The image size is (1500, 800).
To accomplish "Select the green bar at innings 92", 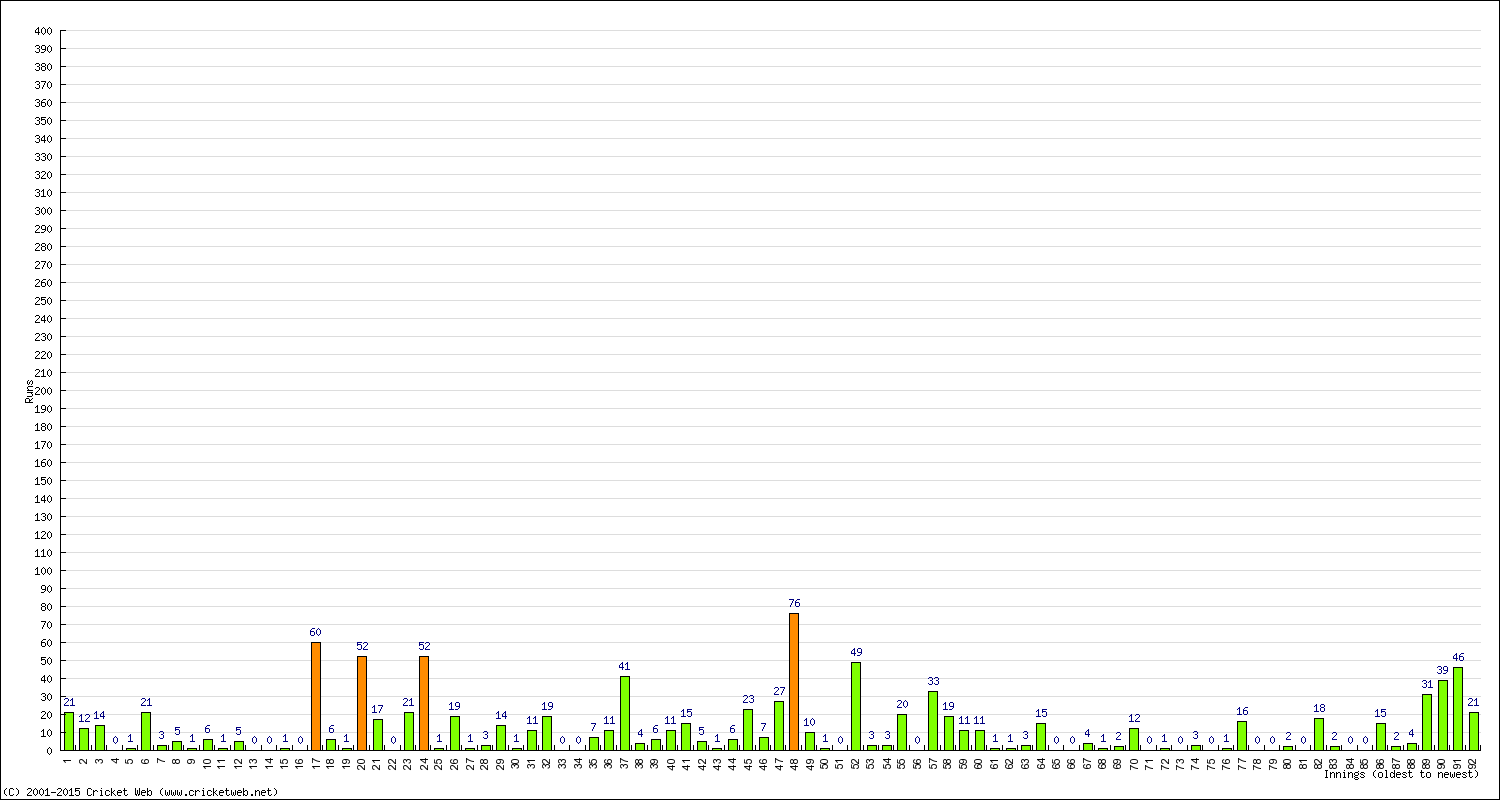I will click(1474, 731).
